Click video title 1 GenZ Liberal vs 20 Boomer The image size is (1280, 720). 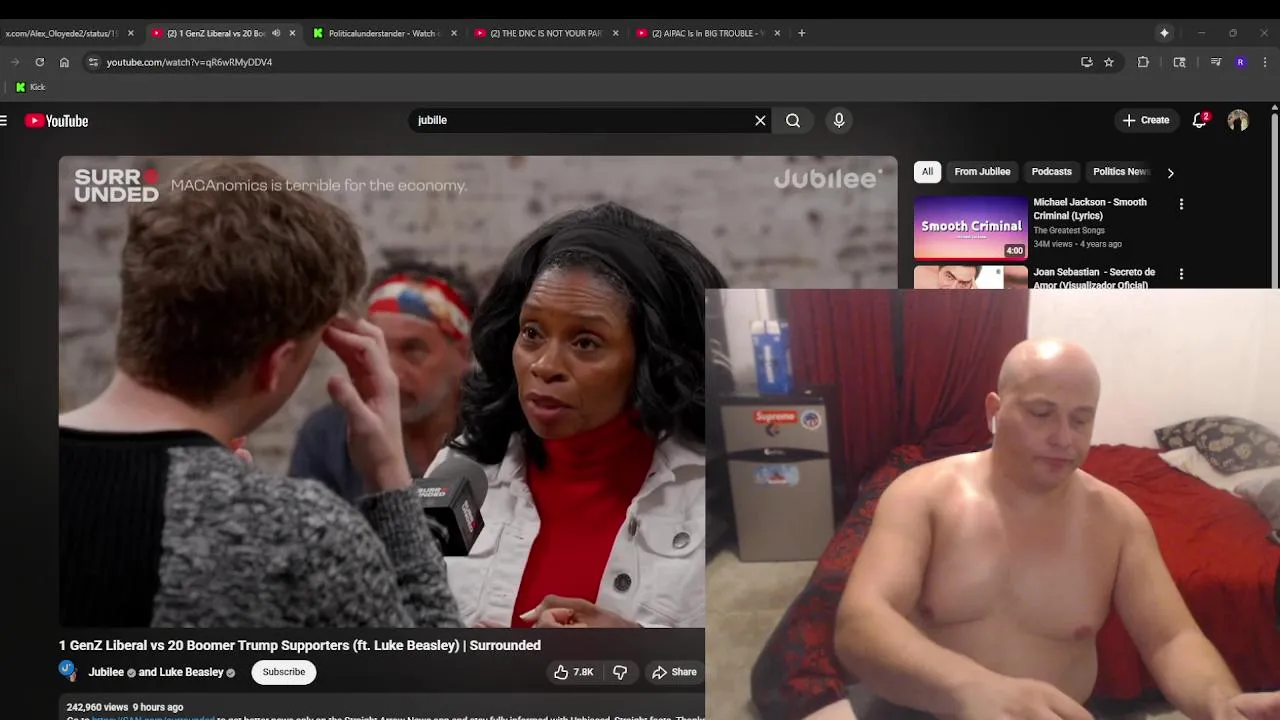click(x=300, y=646)
